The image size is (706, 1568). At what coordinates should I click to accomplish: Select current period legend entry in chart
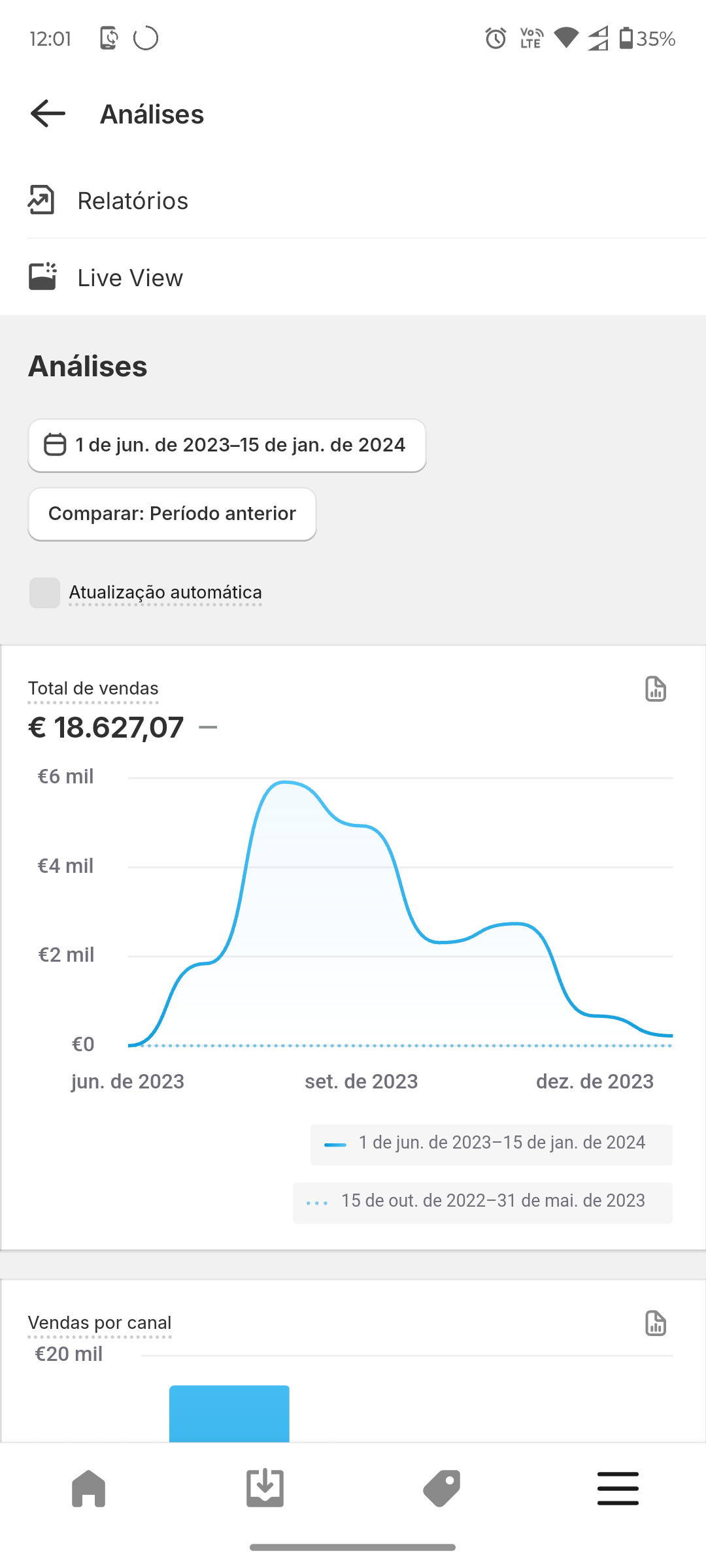491,1143
